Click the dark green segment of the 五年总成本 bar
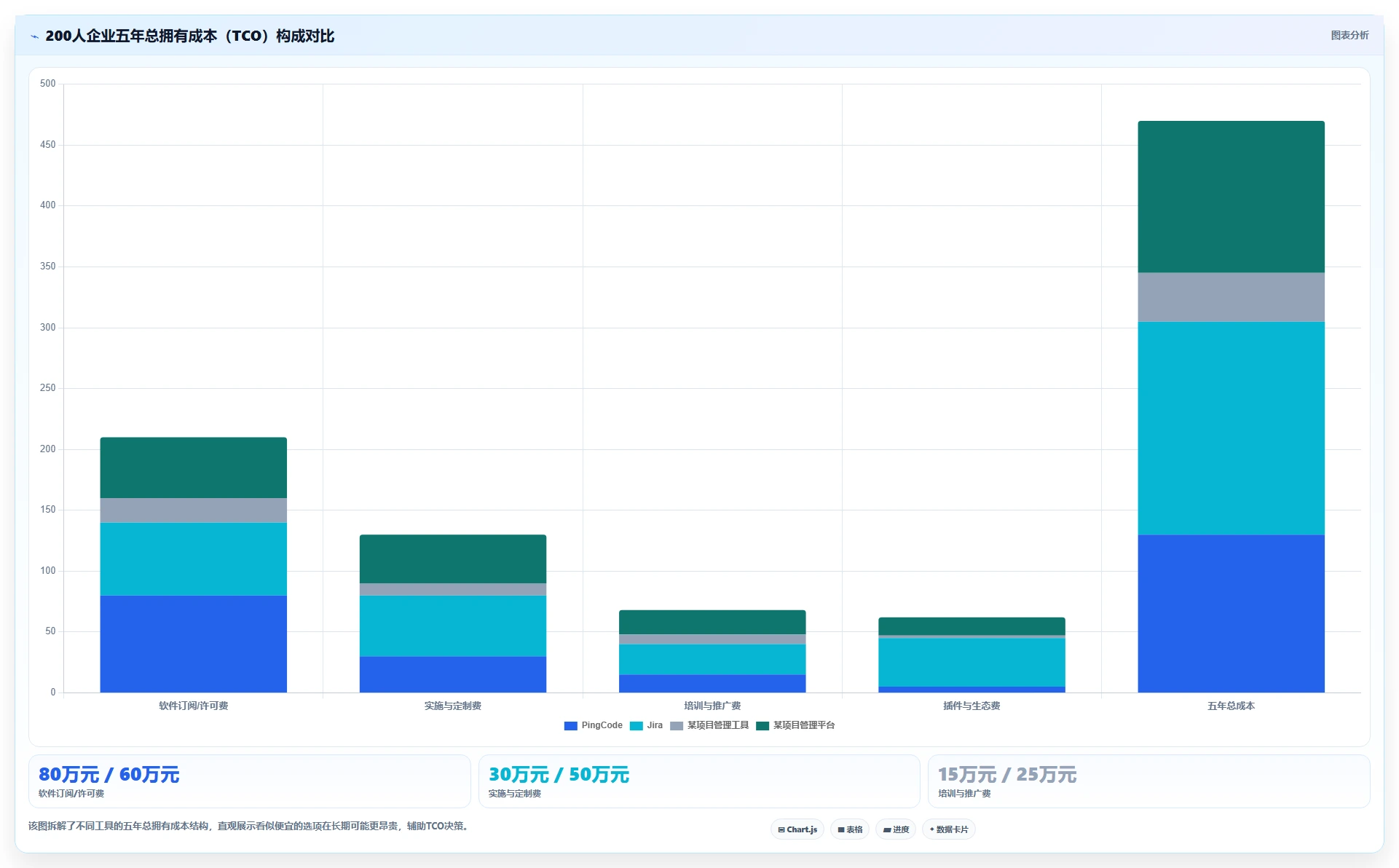 click(x=1231, y=197)
